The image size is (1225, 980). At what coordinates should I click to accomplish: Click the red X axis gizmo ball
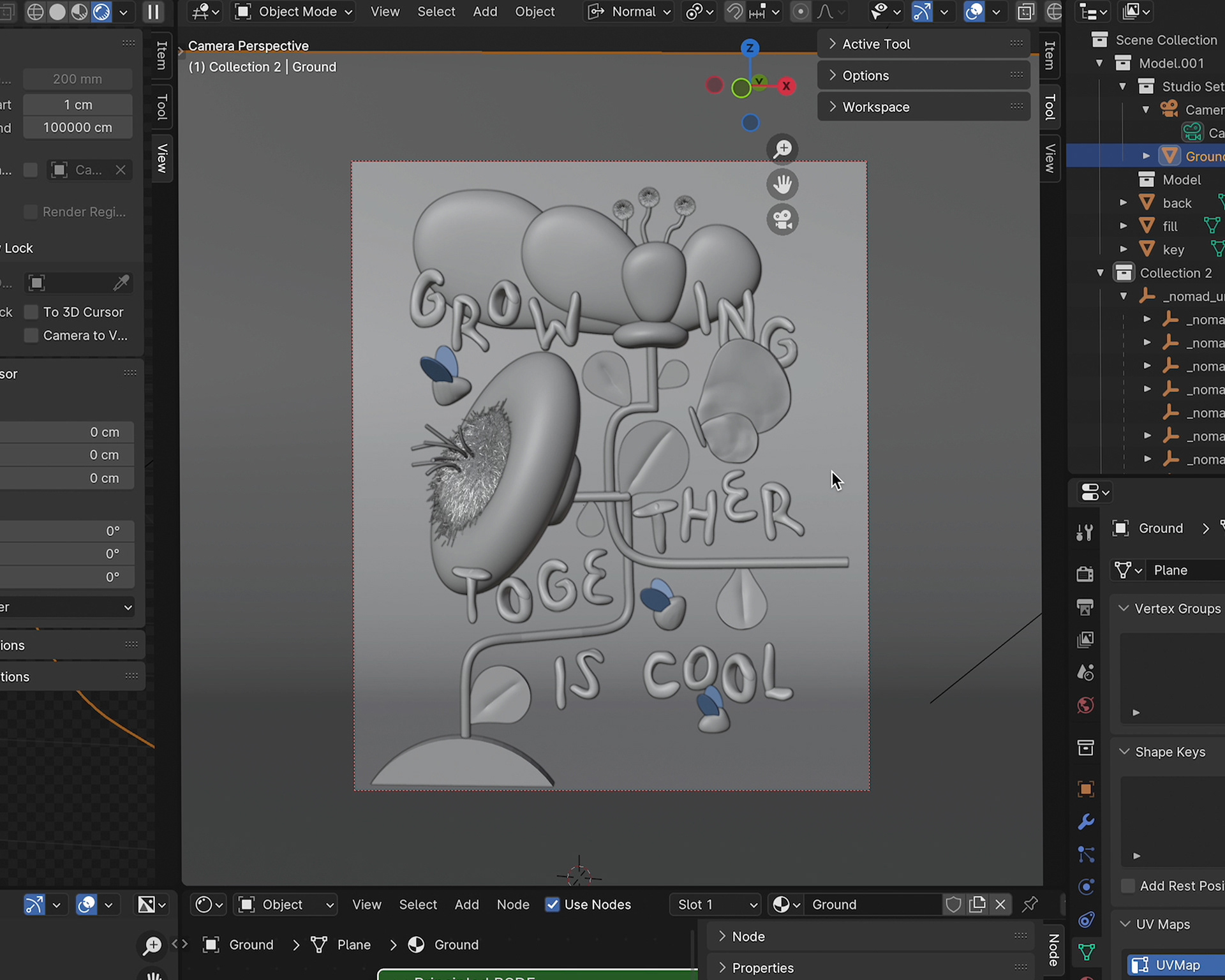pos(787,86)
